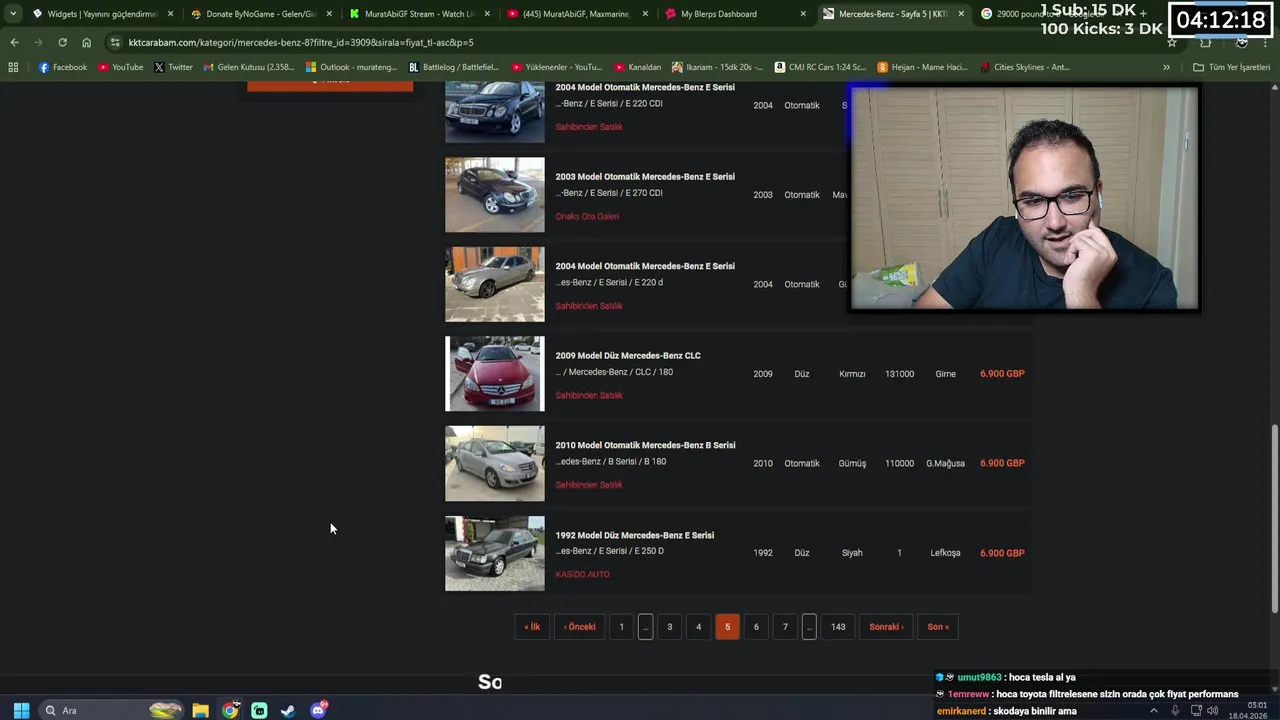Open File Explorer from the taskbar

[x=200, y=710]
